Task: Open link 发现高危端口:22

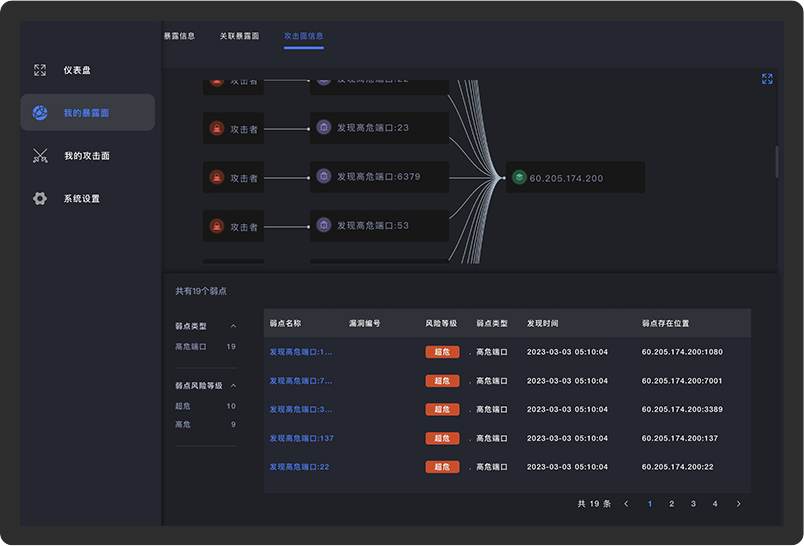Action: (299, 467)
